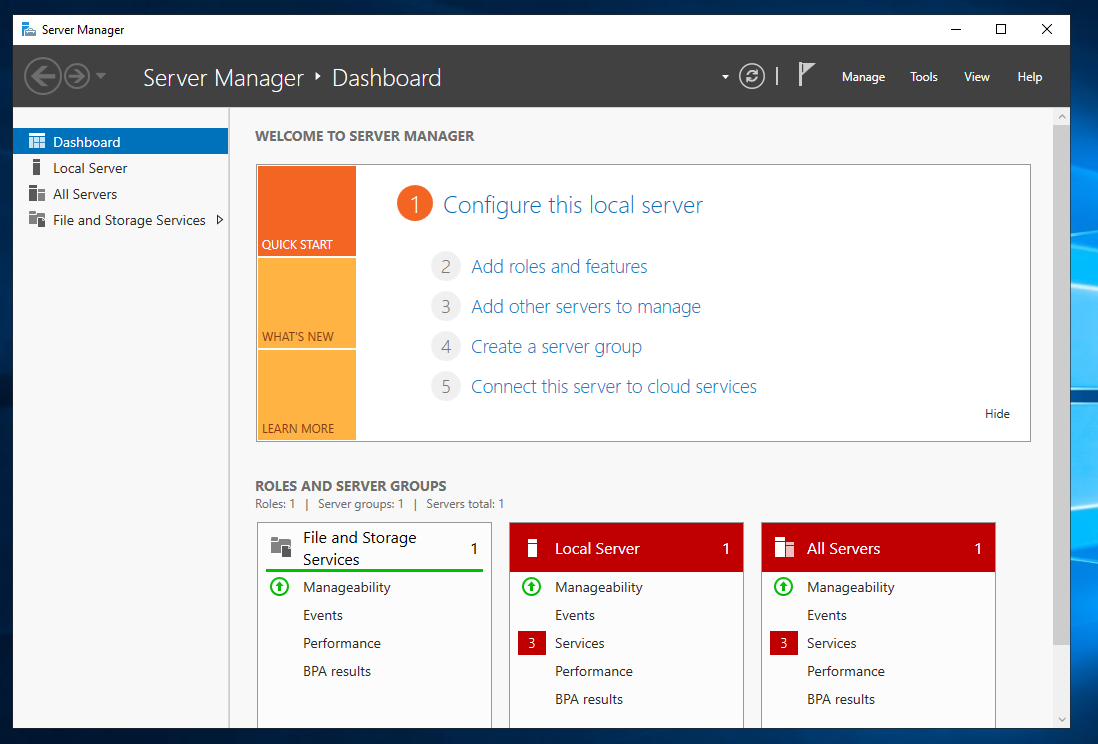Click the Back navigation arrow
This screenshot has width=1098, height=744.
tap(42, 76)
